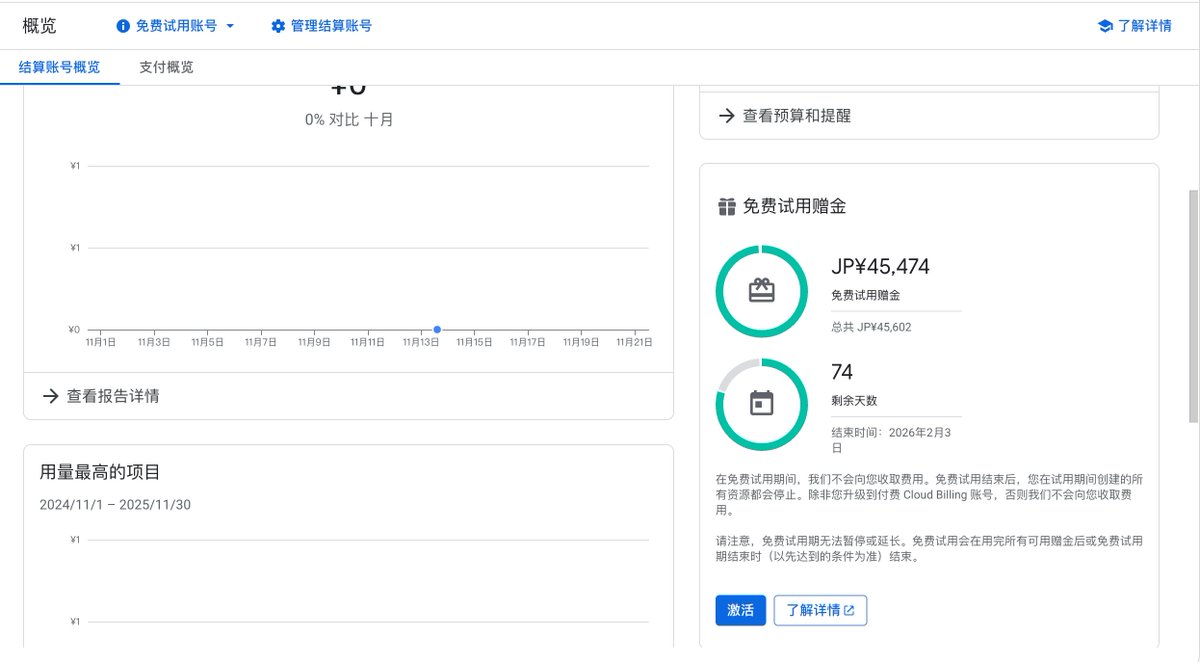Viewport: 1200px width, 662px height.
Task: Click the graduation cap icon near 了解详情
Action: coord(1105,26)
